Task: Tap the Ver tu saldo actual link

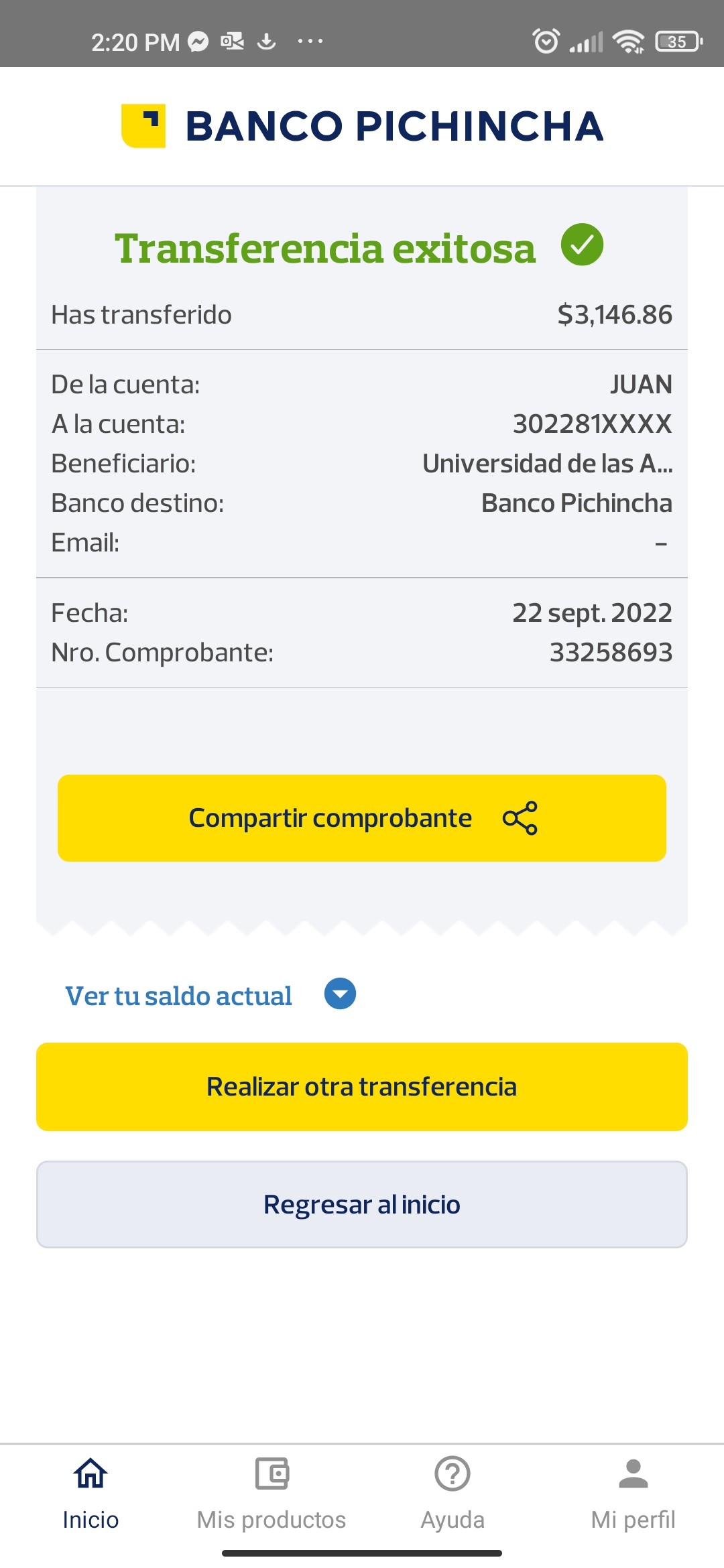Action: [178, 996]
